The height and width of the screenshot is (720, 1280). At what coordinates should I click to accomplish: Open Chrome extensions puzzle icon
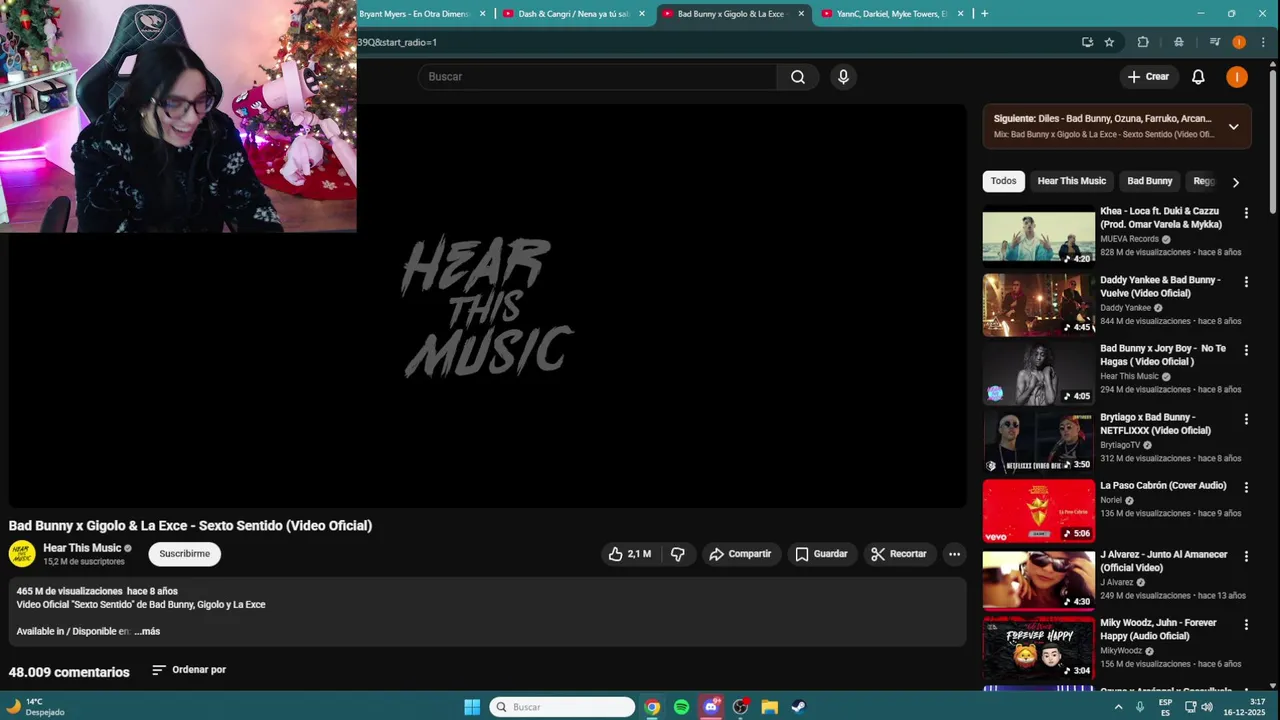click(x=1143, y=42)
